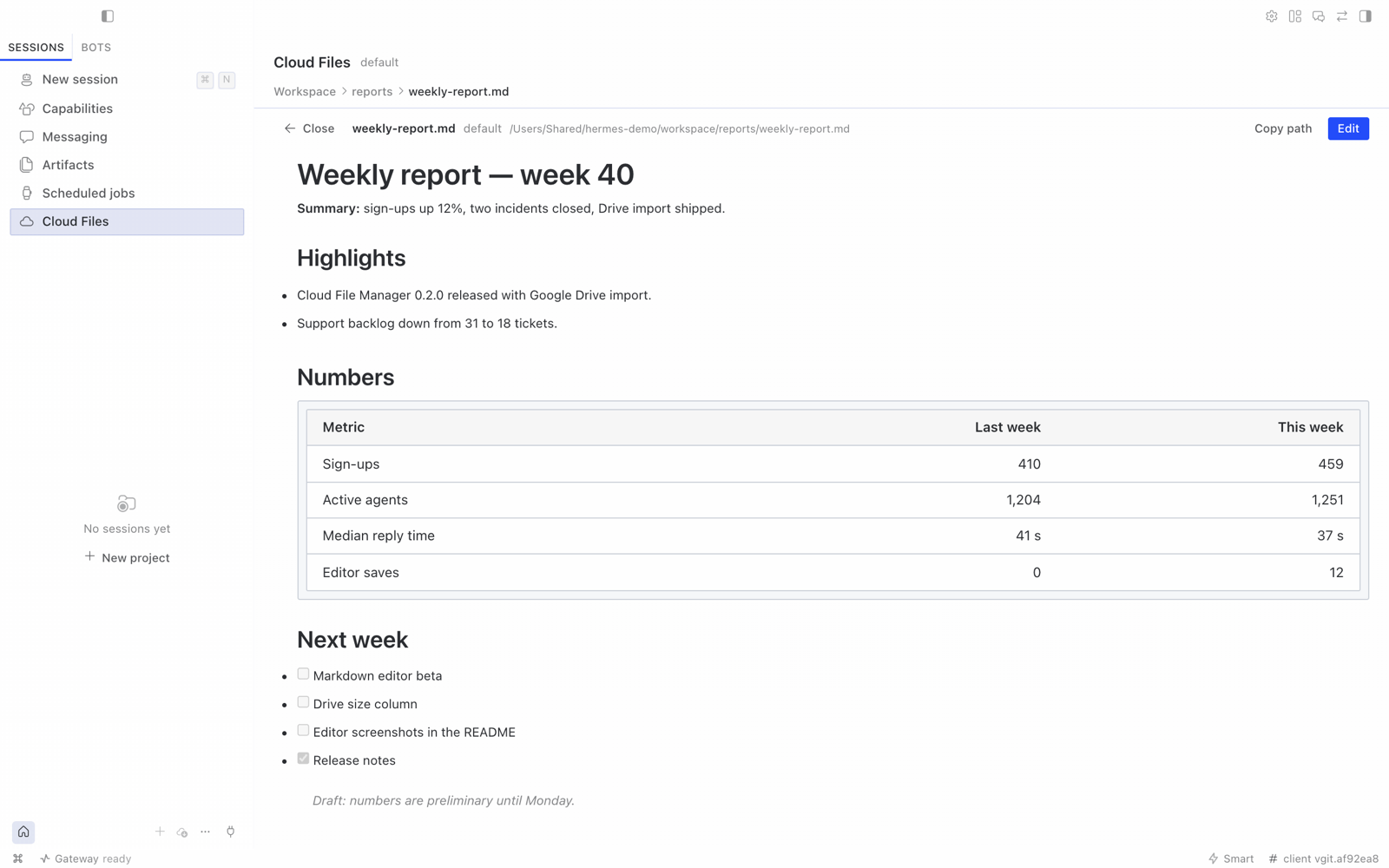Go to Workspace in the breadcrumb
1389x868 pixels.
click(304, 91)
